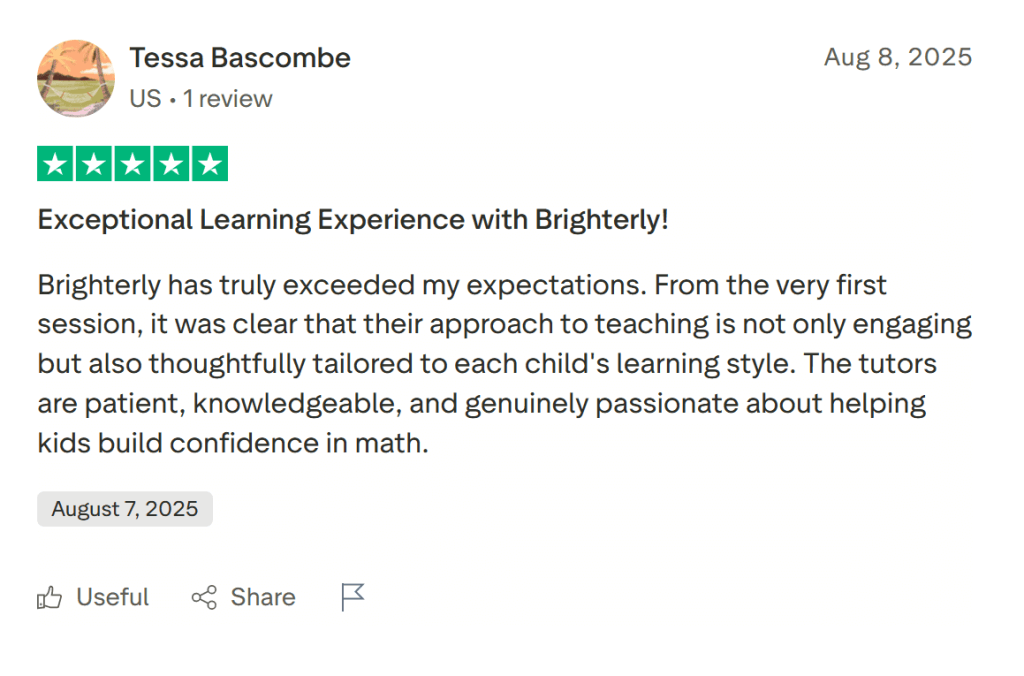This screenshot has width=1024, height=676.
Task: Open reviewer name Tessa Bascombe
Action: [x=240, y=58]
